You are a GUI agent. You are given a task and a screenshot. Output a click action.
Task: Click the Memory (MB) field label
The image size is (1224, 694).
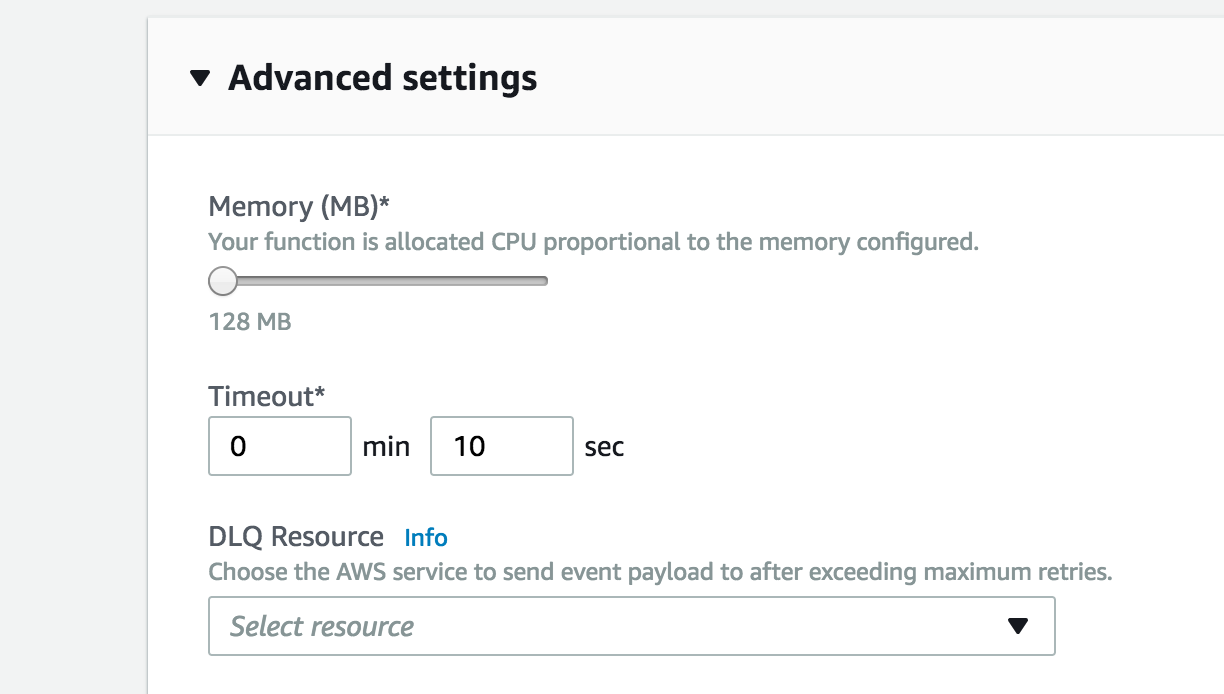(299, 207)
